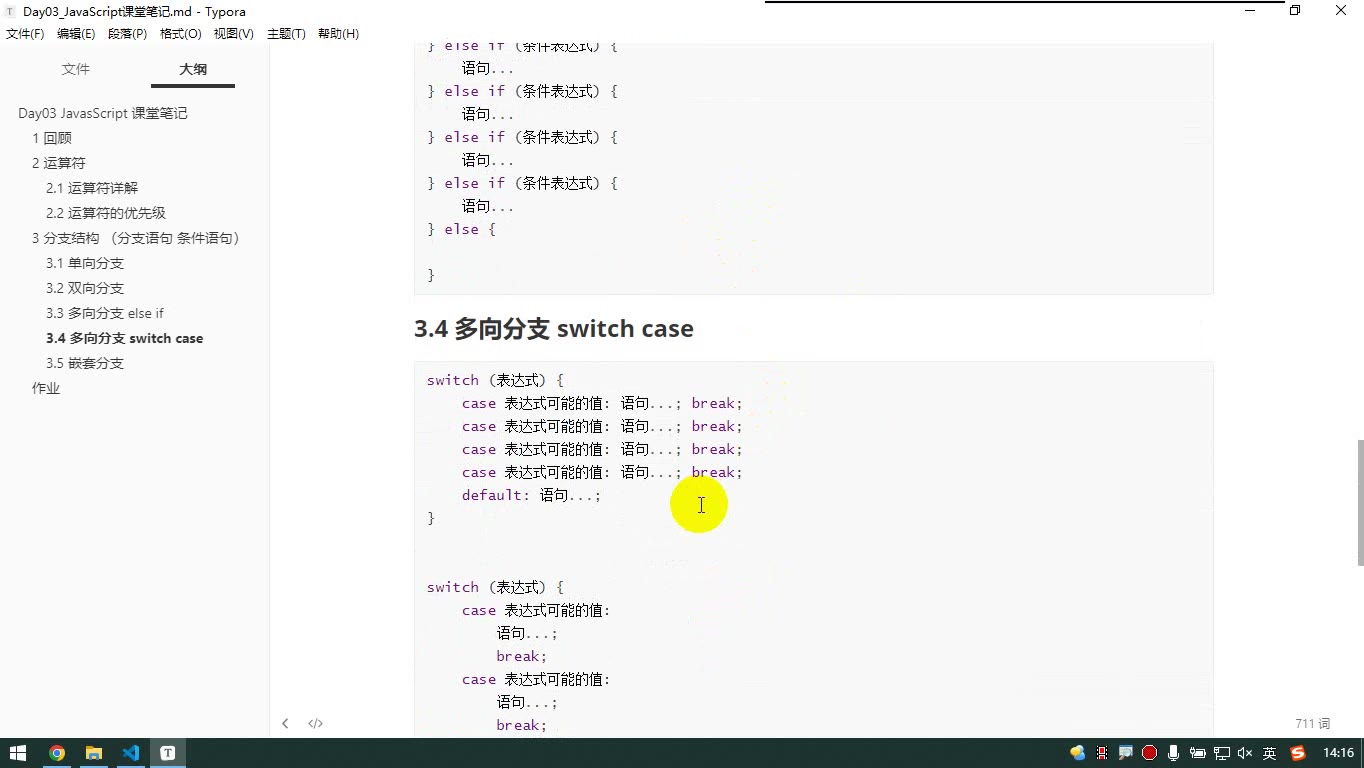The image size is (1364, 768).
Task: Open the 帮助(H) menu
Action: [x=338, y=34]
